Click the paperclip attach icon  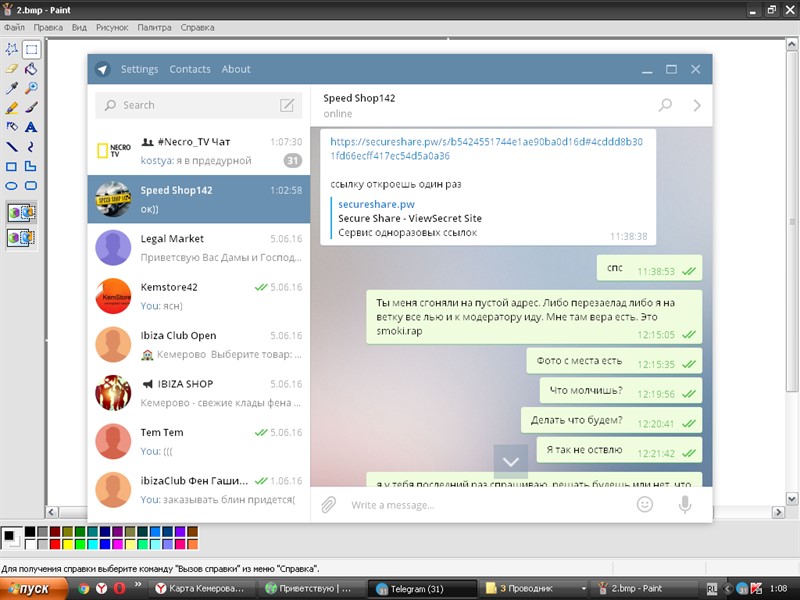(329, 505)
